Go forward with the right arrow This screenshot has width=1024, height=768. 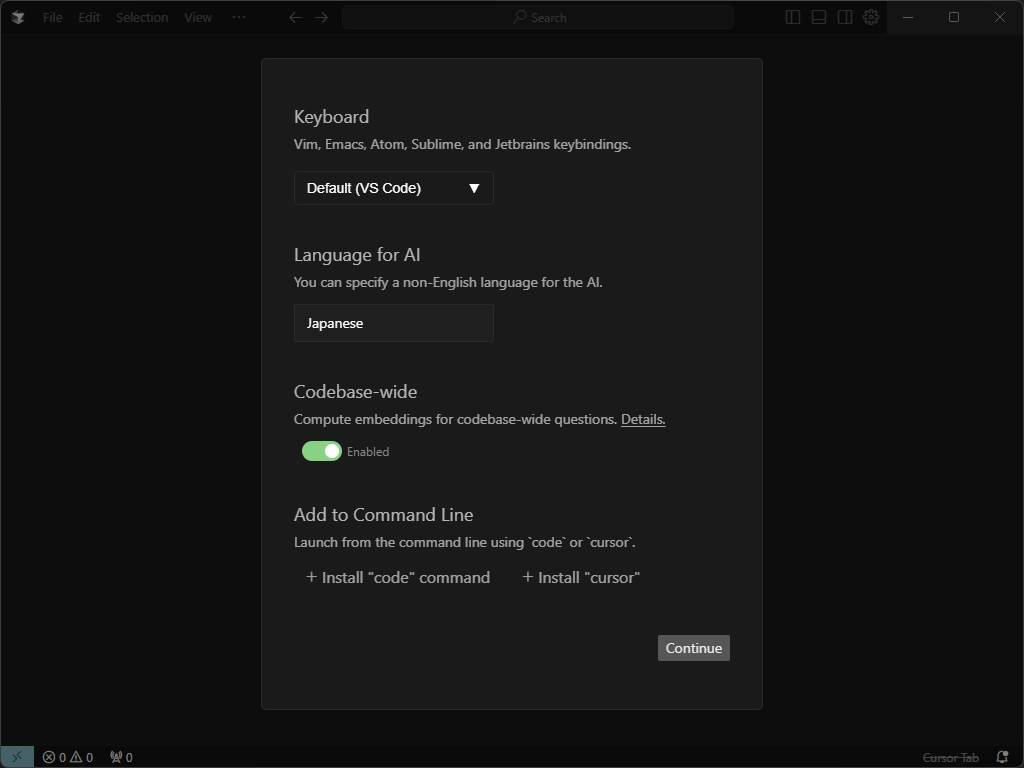pyautogui.click(x=321, y=18)
